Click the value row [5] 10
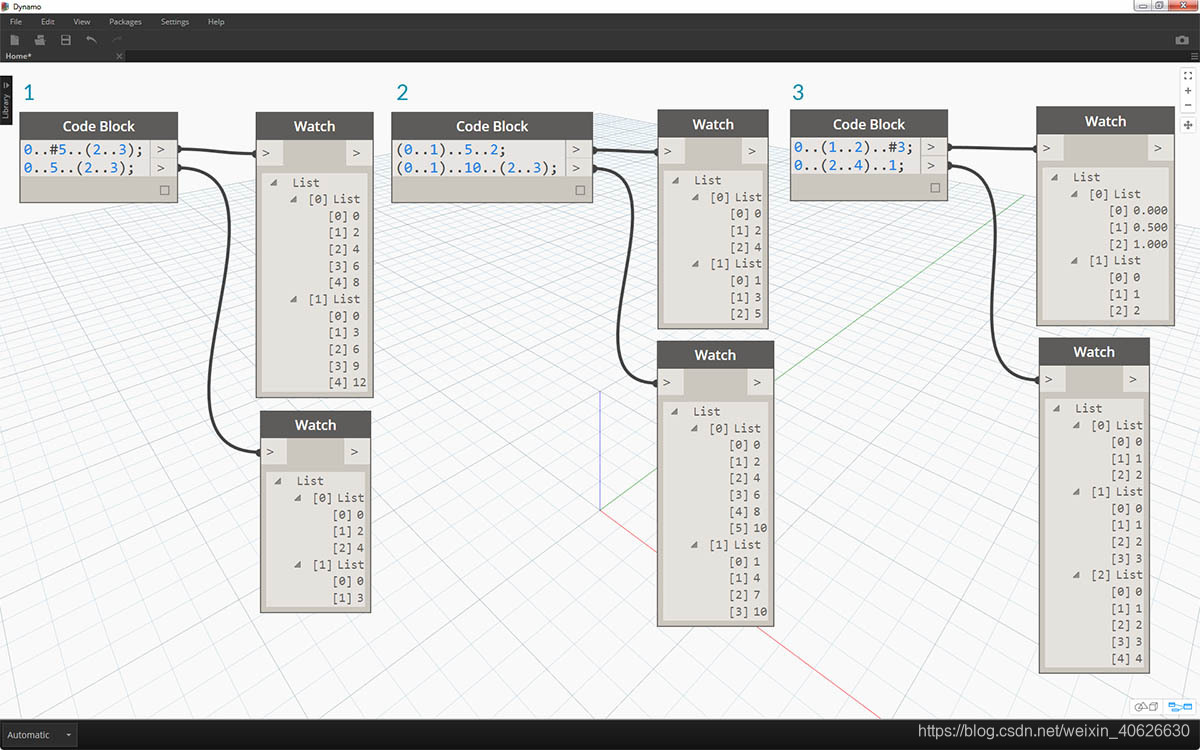The height and width of the screenshot is (750, 1200). pos(748,528)
